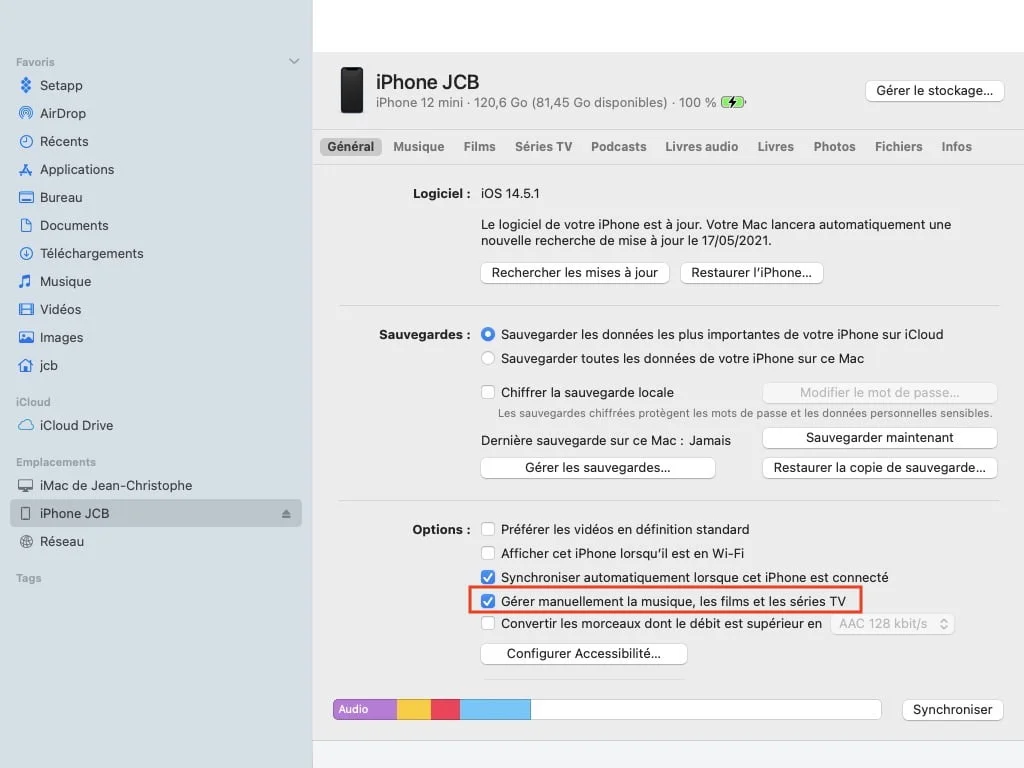Open the Fichiers tab
Image resolution: width=1024 pixels, height=768 pixels.
point(899,147)
